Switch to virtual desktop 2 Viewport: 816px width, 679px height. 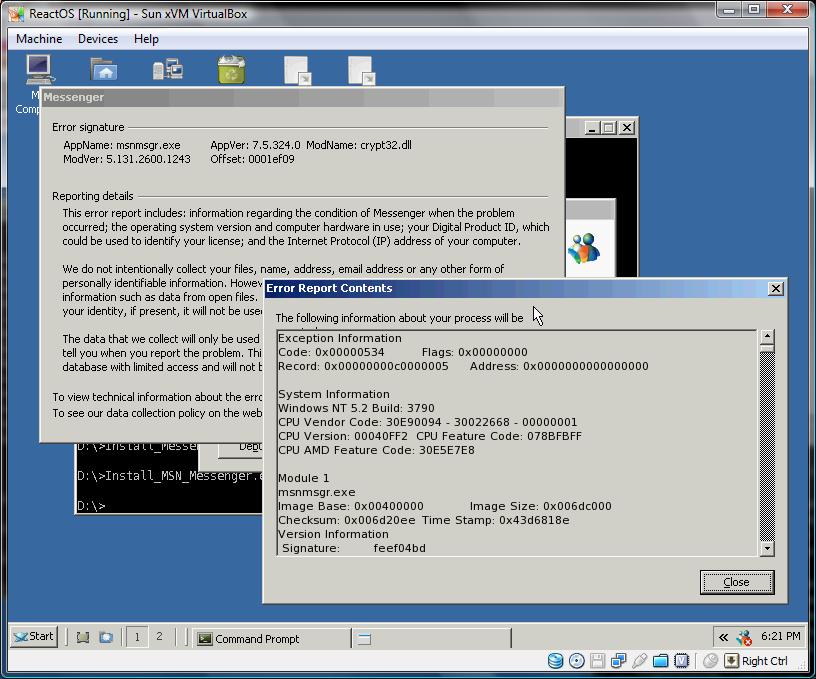[x=159, y=636]
